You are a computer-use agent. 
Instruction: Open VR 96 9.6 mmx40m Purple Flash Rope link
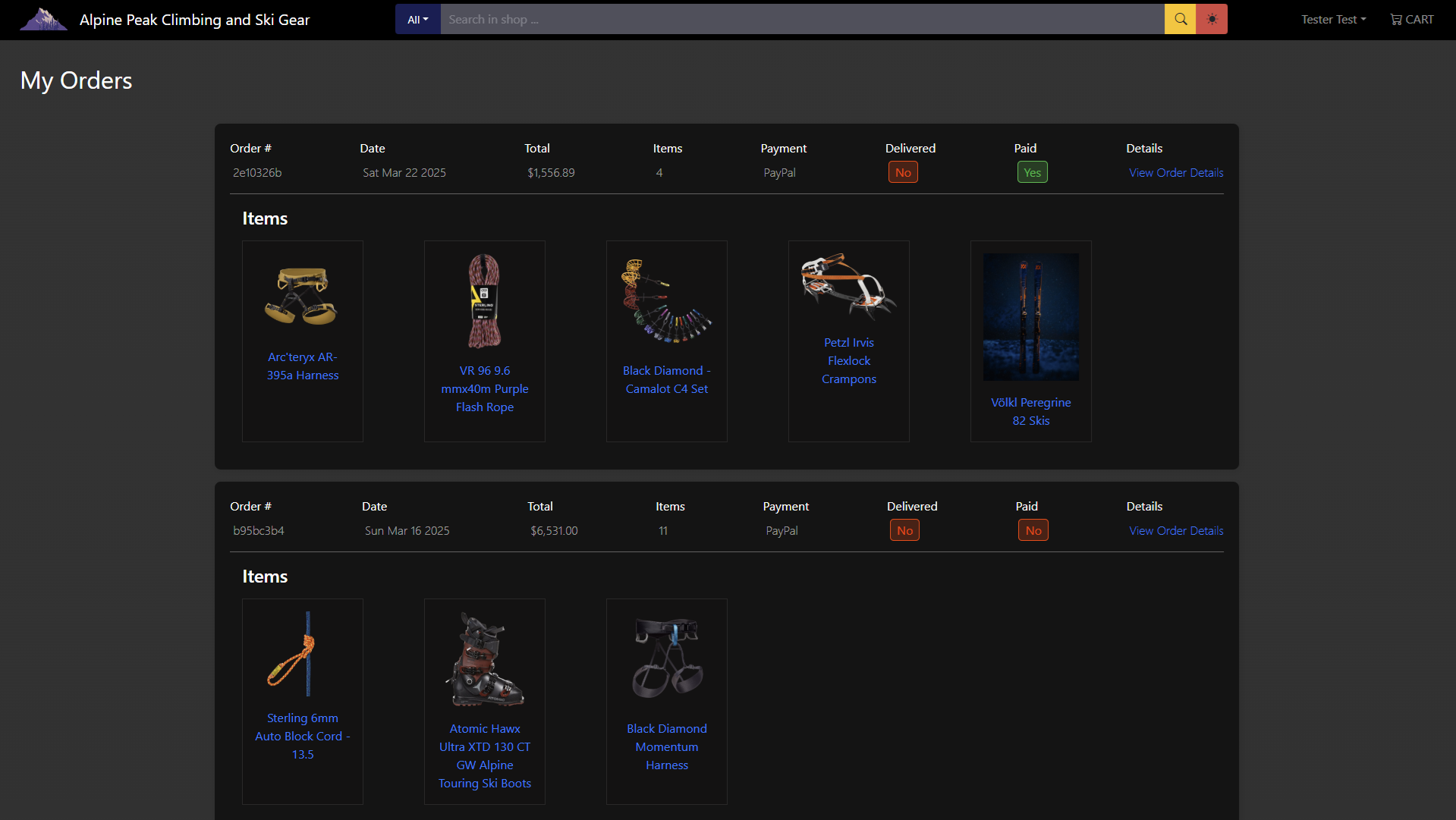coord(485,389)
